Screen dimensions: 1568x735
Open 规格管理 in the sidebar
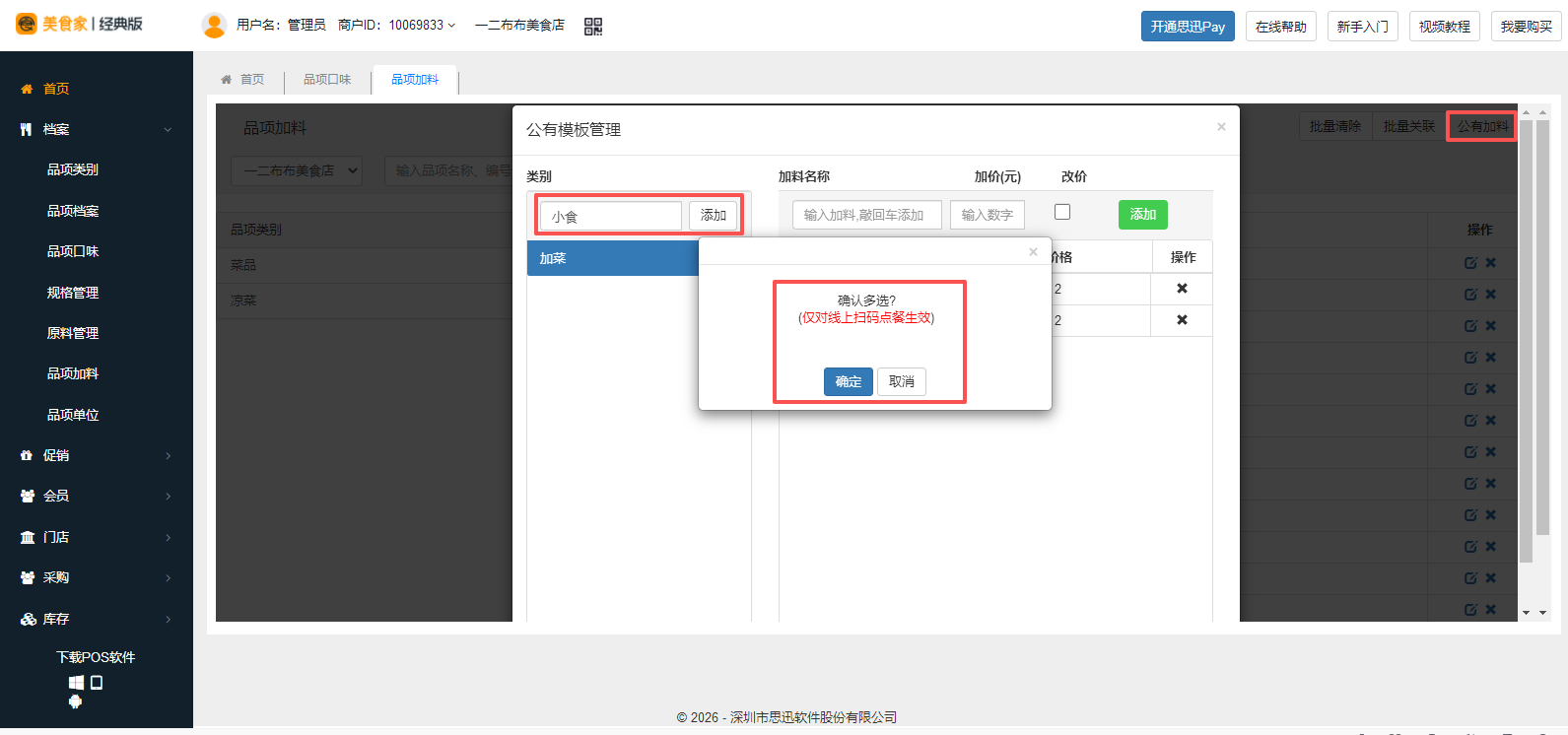point(73,293)
